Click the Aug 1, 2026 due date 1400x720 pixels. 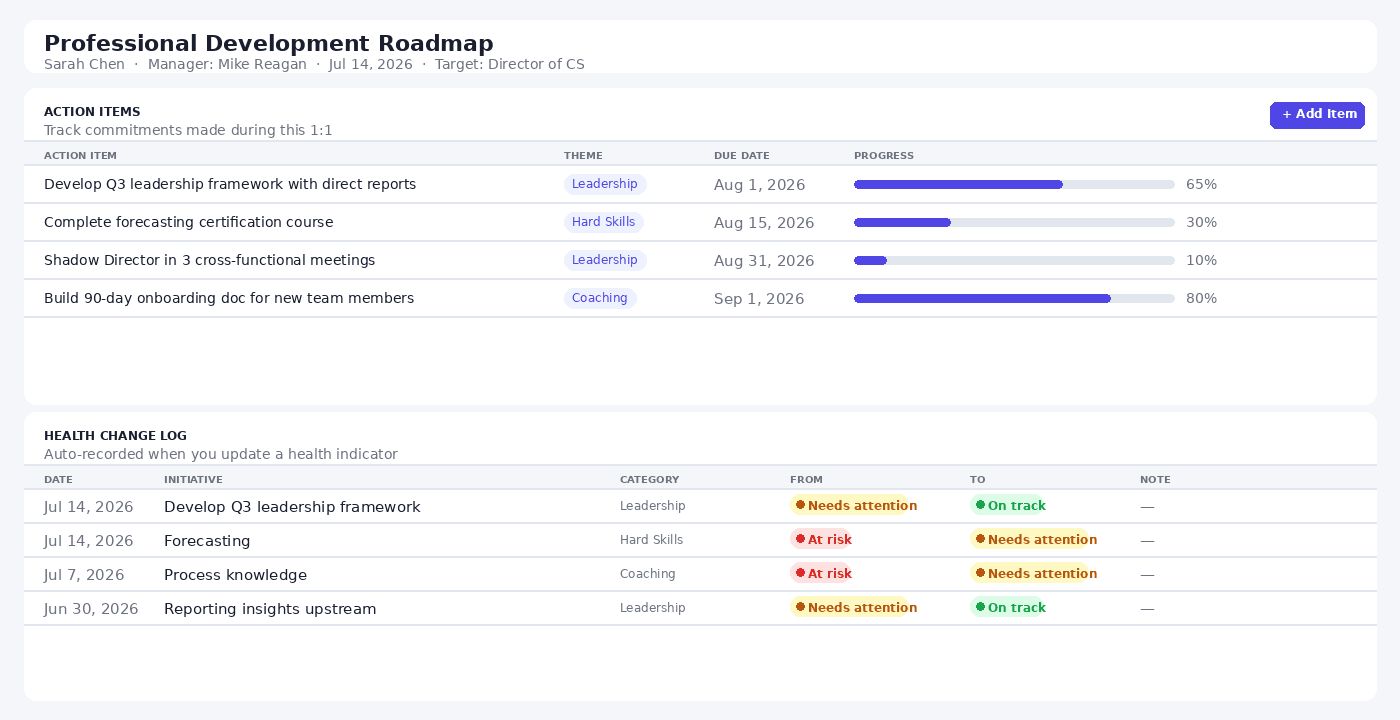point(760,185)
